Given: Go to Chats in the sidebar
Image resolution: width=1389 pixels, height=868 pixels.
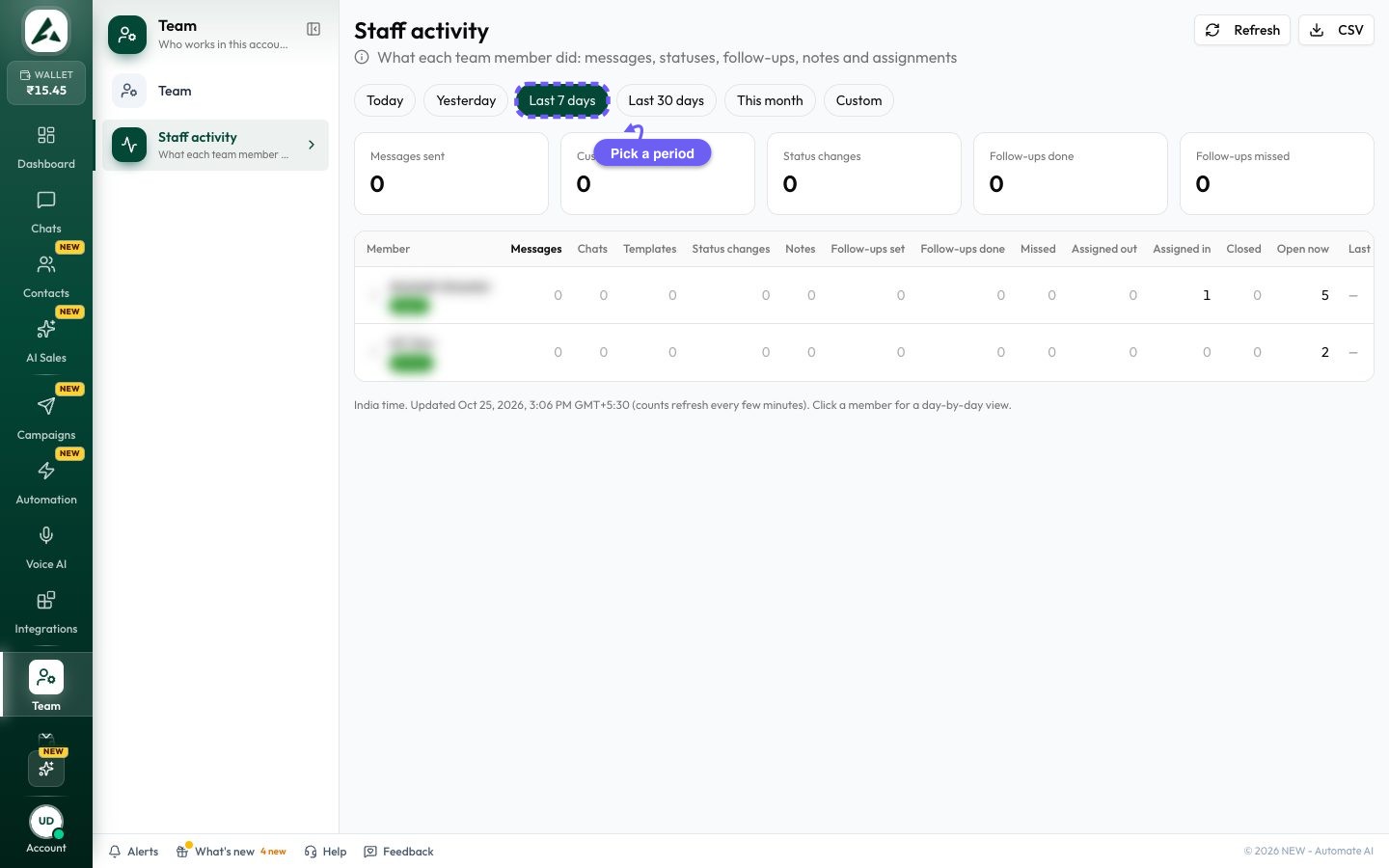Looking at the screenshot, I should (46, 212).
